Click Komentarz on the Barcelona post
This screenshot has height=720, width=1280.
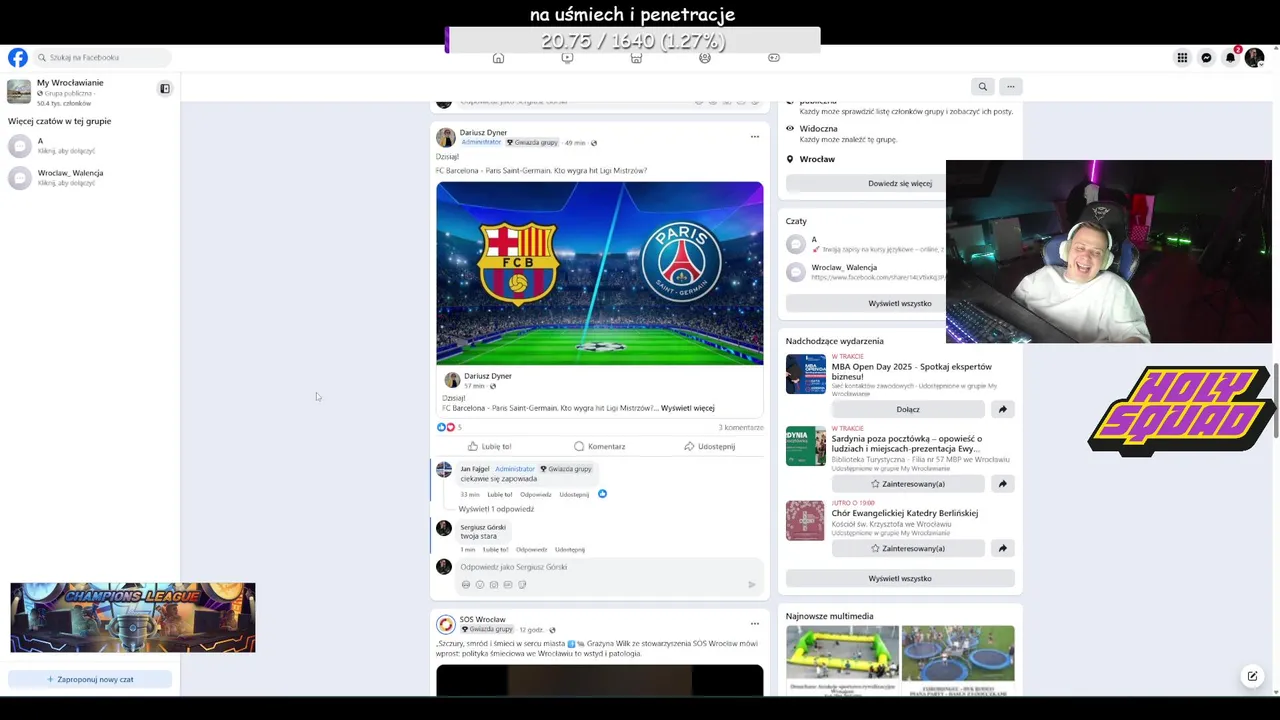pyautogui.click(x=600, y=446)
